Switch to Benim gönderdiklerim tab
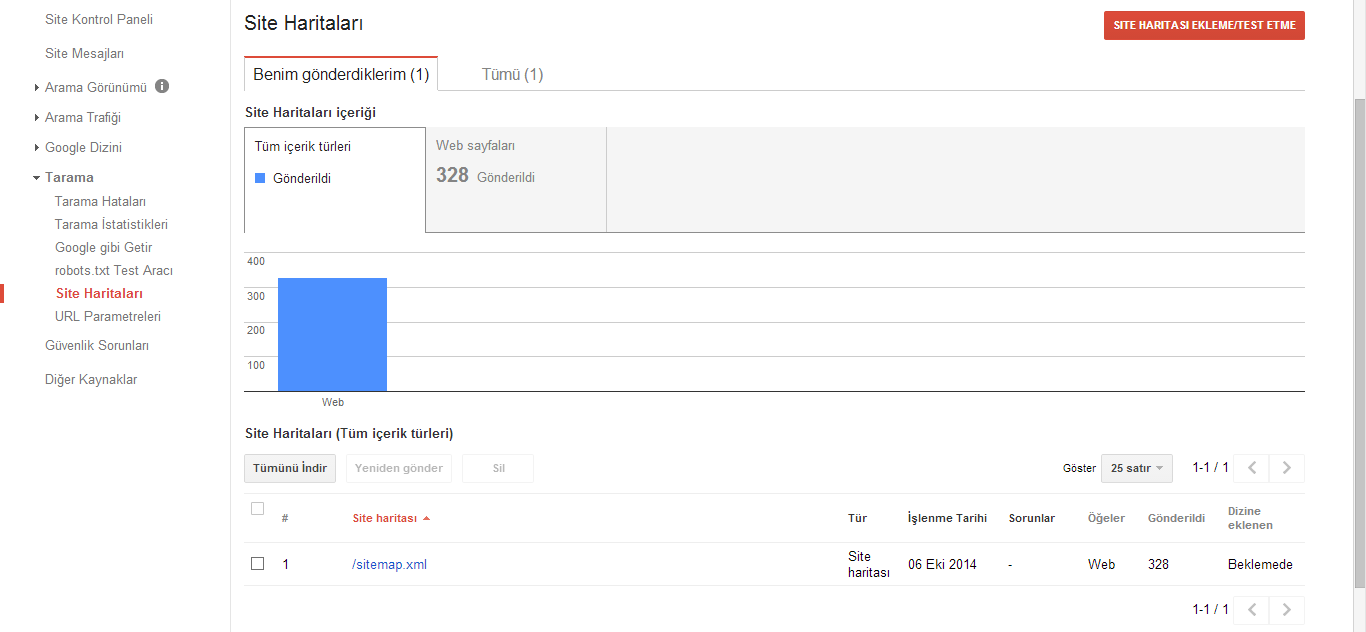1366x632 pixels. tap(341, 74)
